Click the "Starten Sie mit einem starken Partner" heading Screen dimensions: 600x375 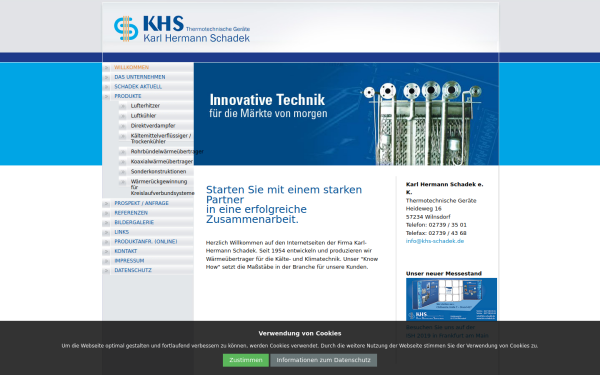point(284,204)
